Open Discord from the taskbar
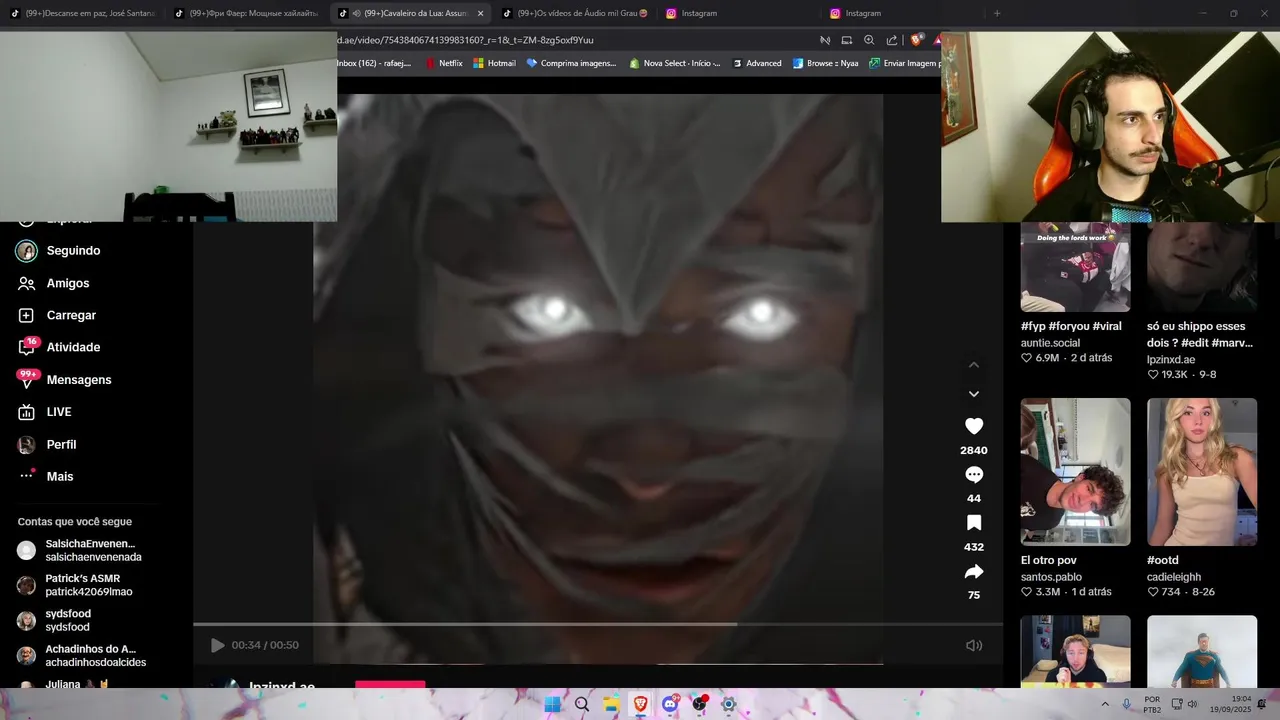The width and height of the screenshot is (1280, 720). click(x=670, y=704)
